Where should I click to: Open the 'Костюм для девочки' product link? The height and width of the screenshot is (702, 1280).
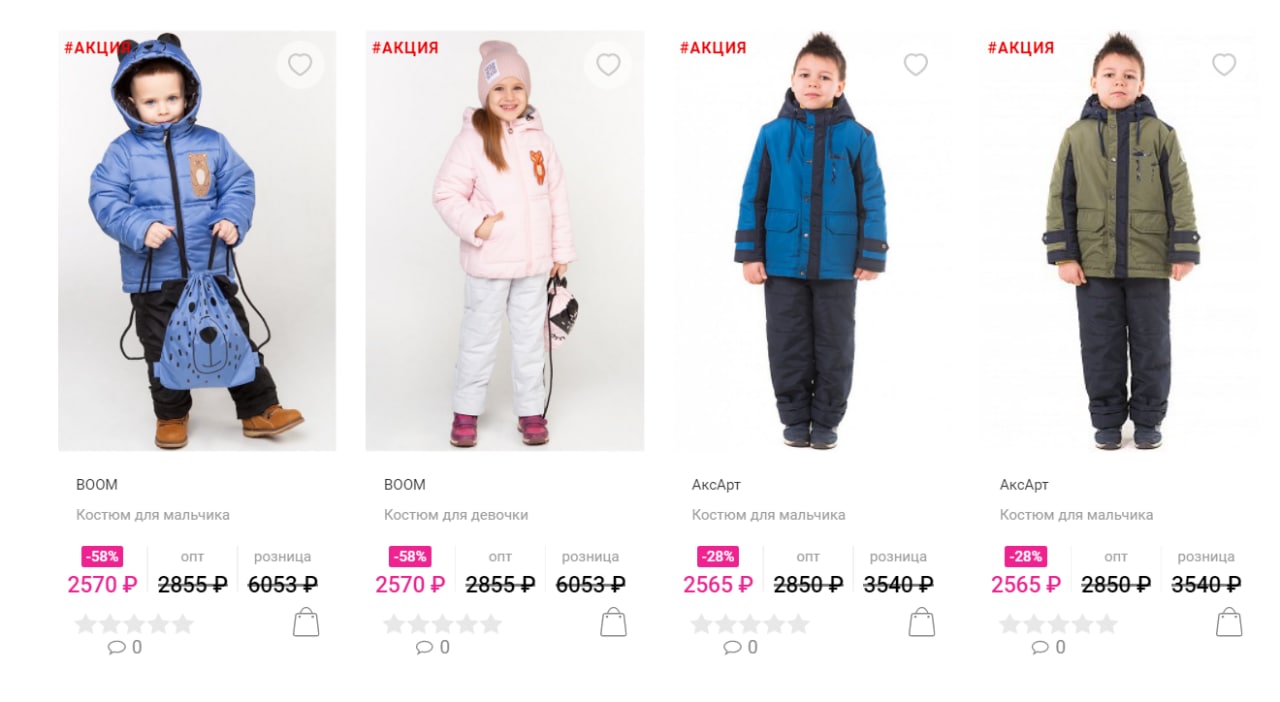click(456, 515)
